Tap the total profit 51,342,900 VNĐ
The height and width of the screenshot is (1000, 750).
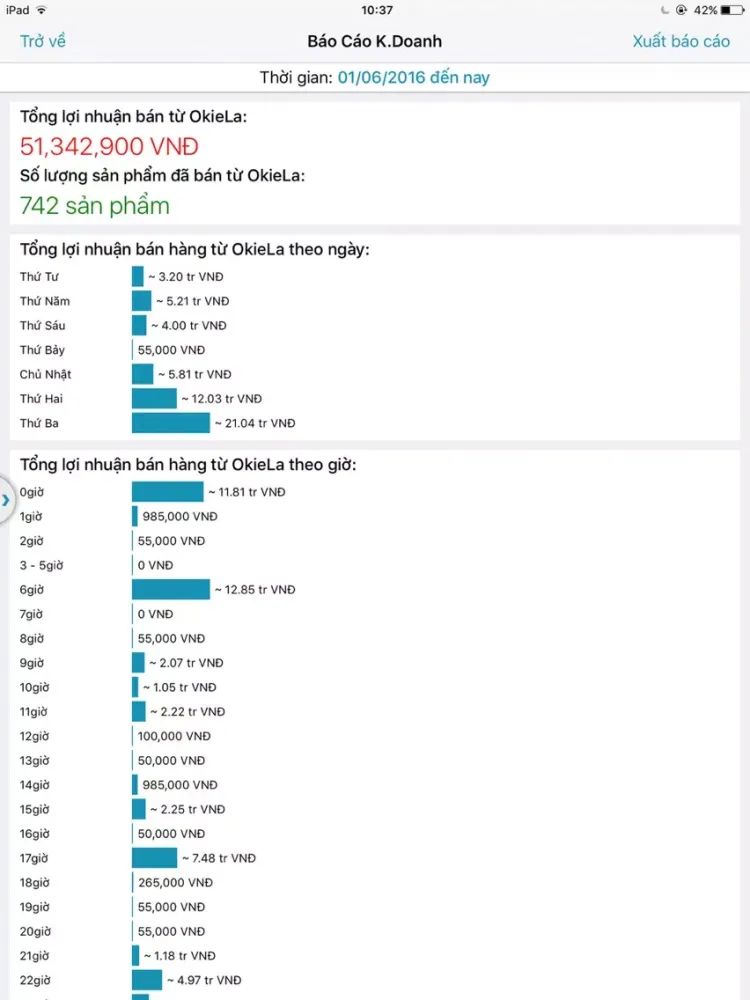click(x=109, y=147)
